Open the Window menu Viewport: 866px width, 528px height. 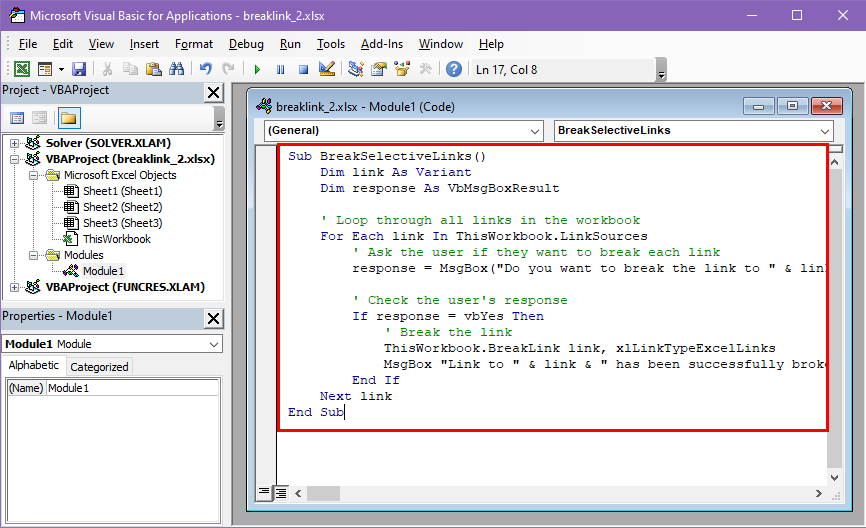441,44
